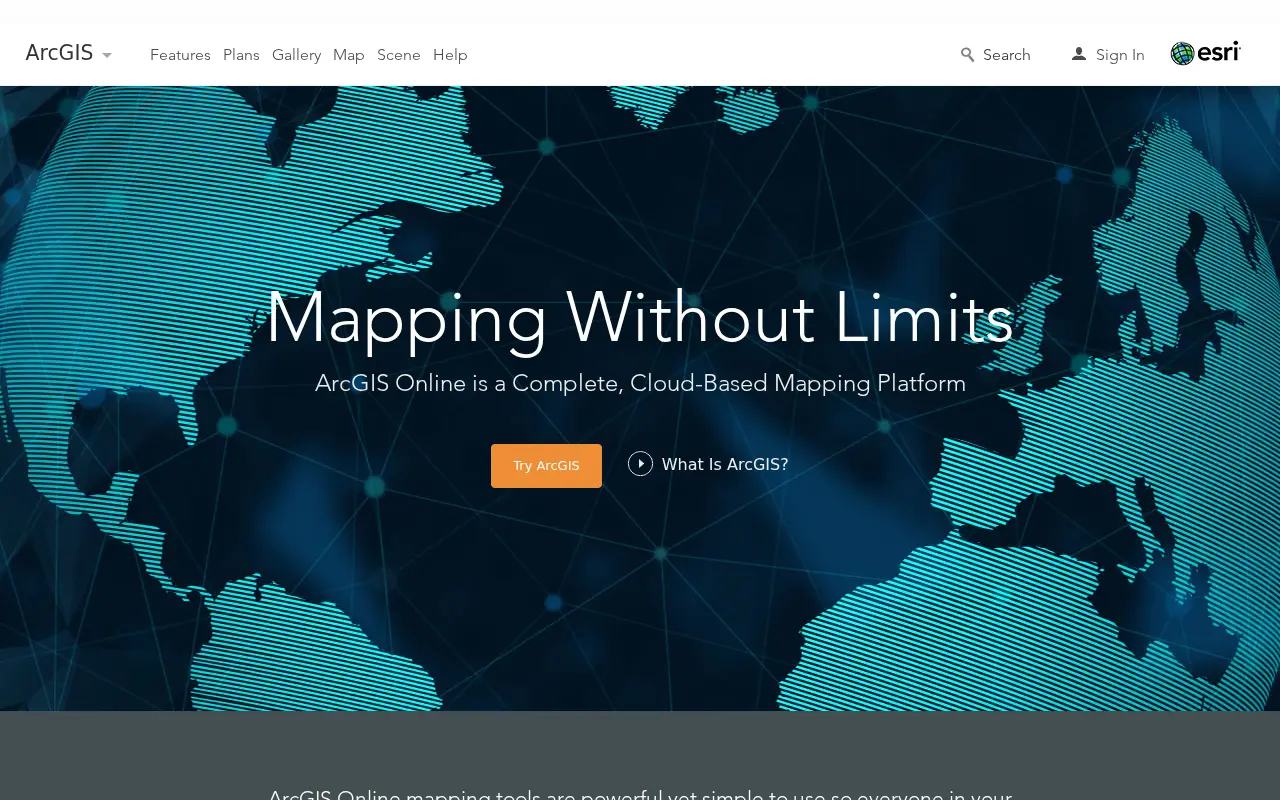Play the What Is ArcGIS video icon

click(640, 464)
